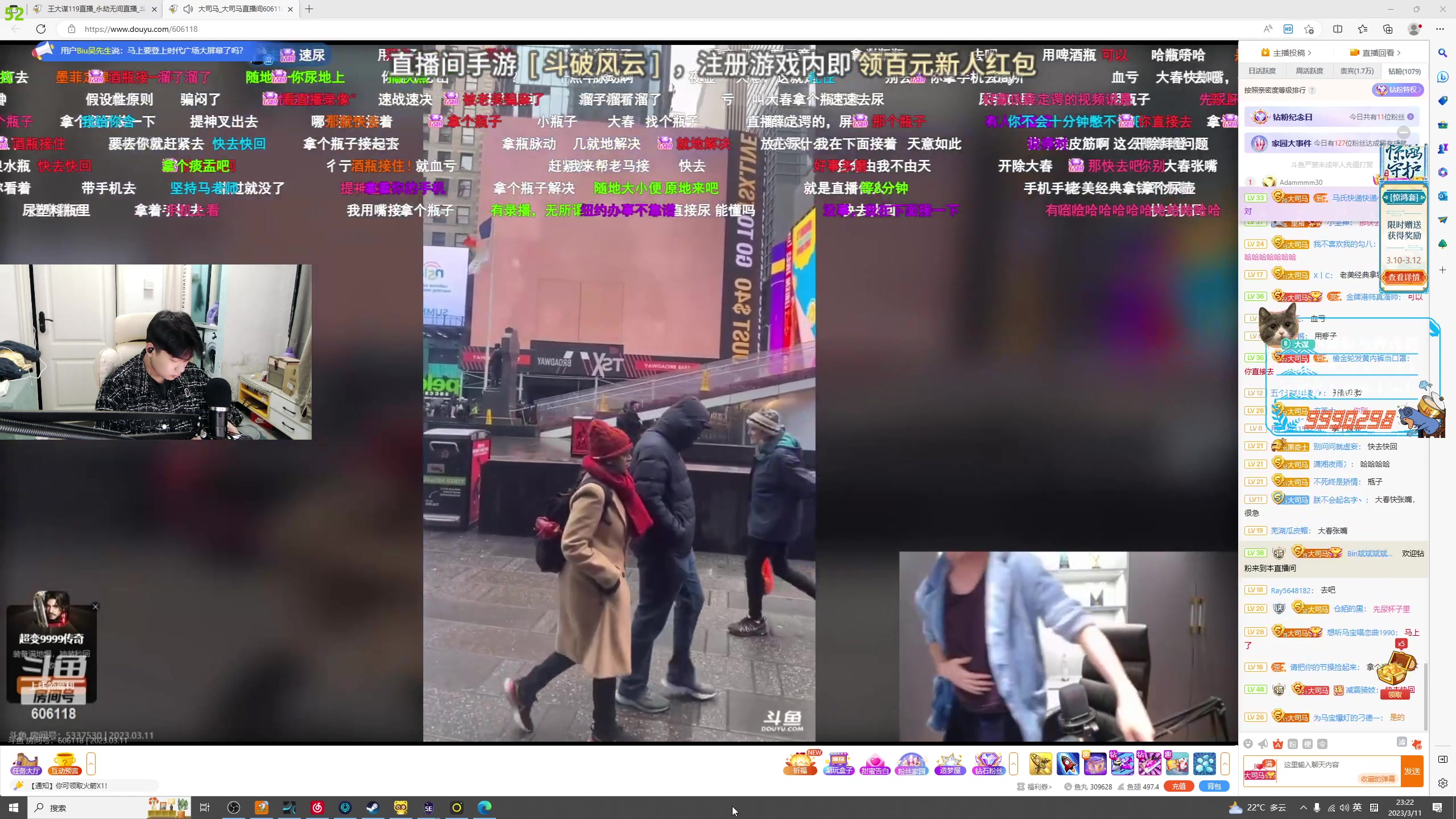Image resolution: width=1456 pixels, height=819 pixels.
Task: Open a new browser tab
Action: click(x=309, y=9)
